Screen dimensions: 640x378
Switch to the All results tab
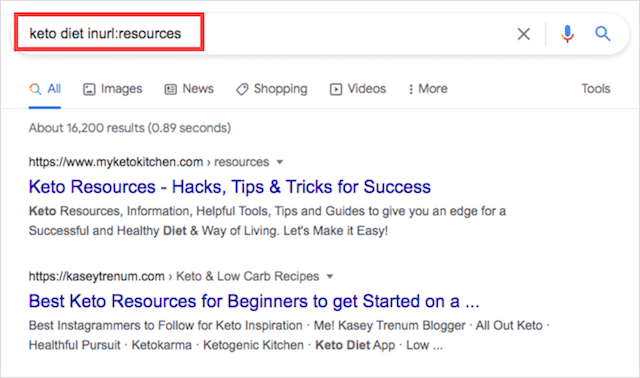point(45,89)
